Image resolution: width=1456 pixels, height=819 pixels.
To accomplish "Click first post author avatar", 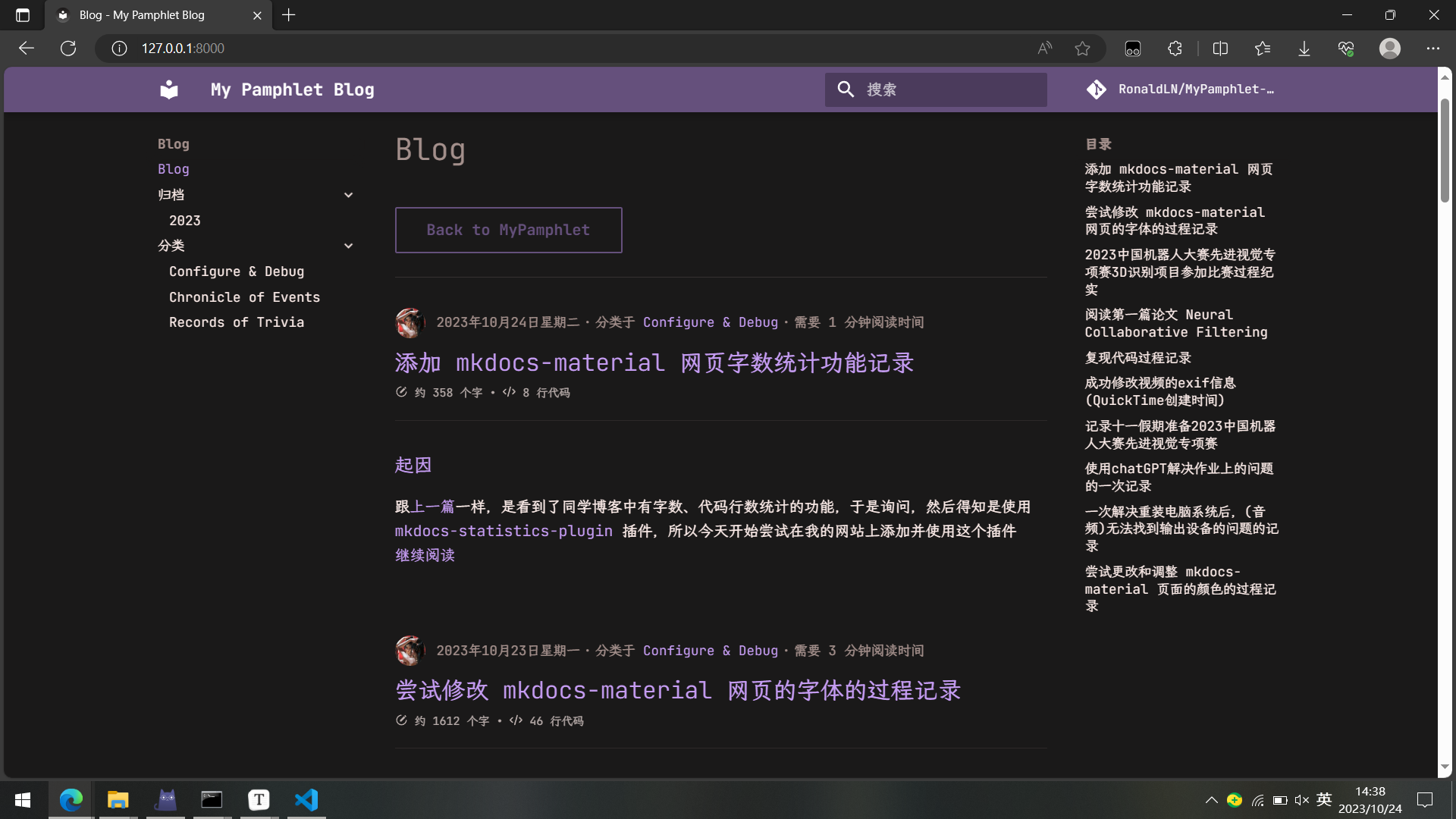I will pos(409,323).
